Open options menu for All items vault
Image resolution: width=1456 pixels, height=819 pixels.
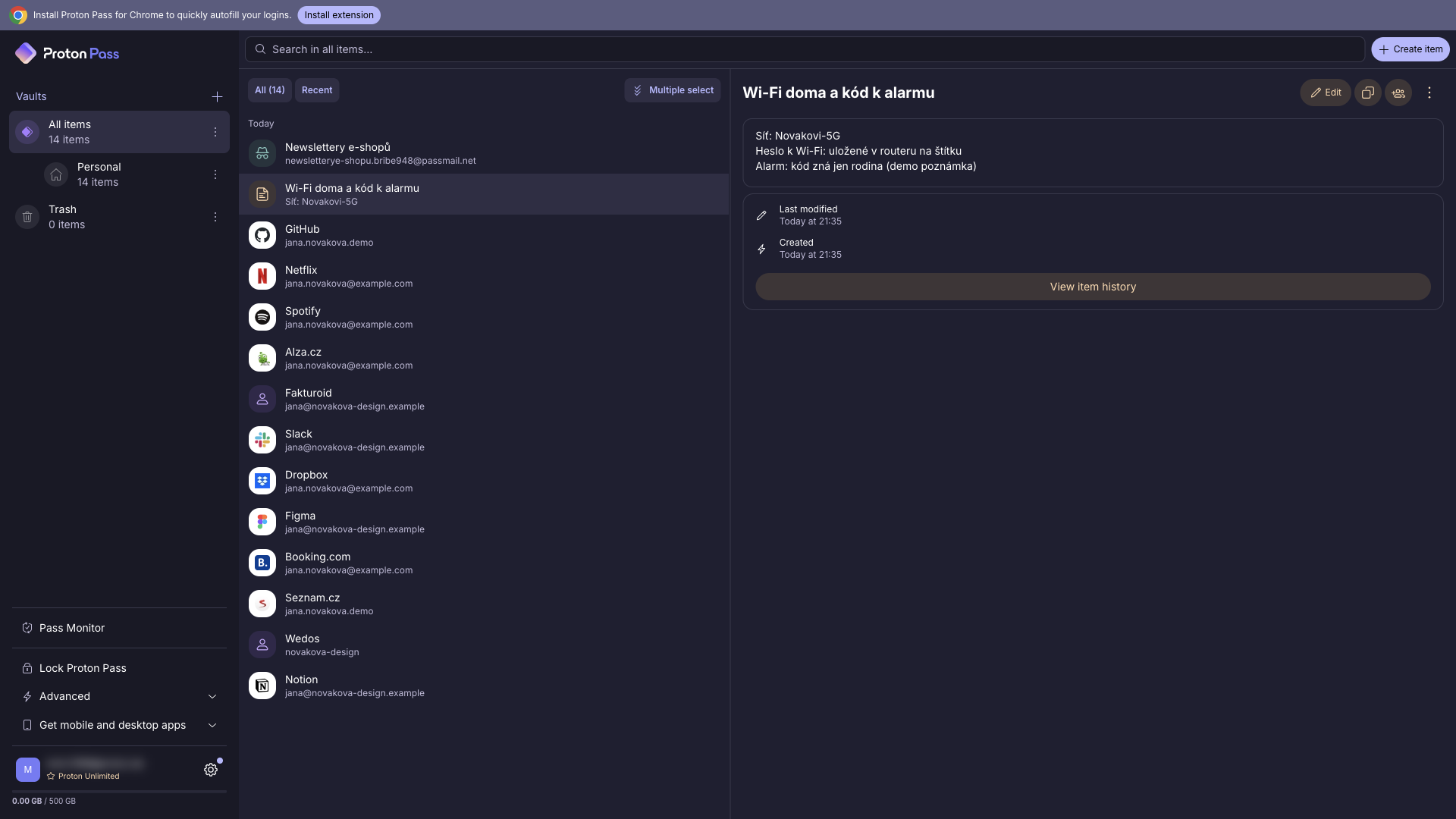click(215, 132)
